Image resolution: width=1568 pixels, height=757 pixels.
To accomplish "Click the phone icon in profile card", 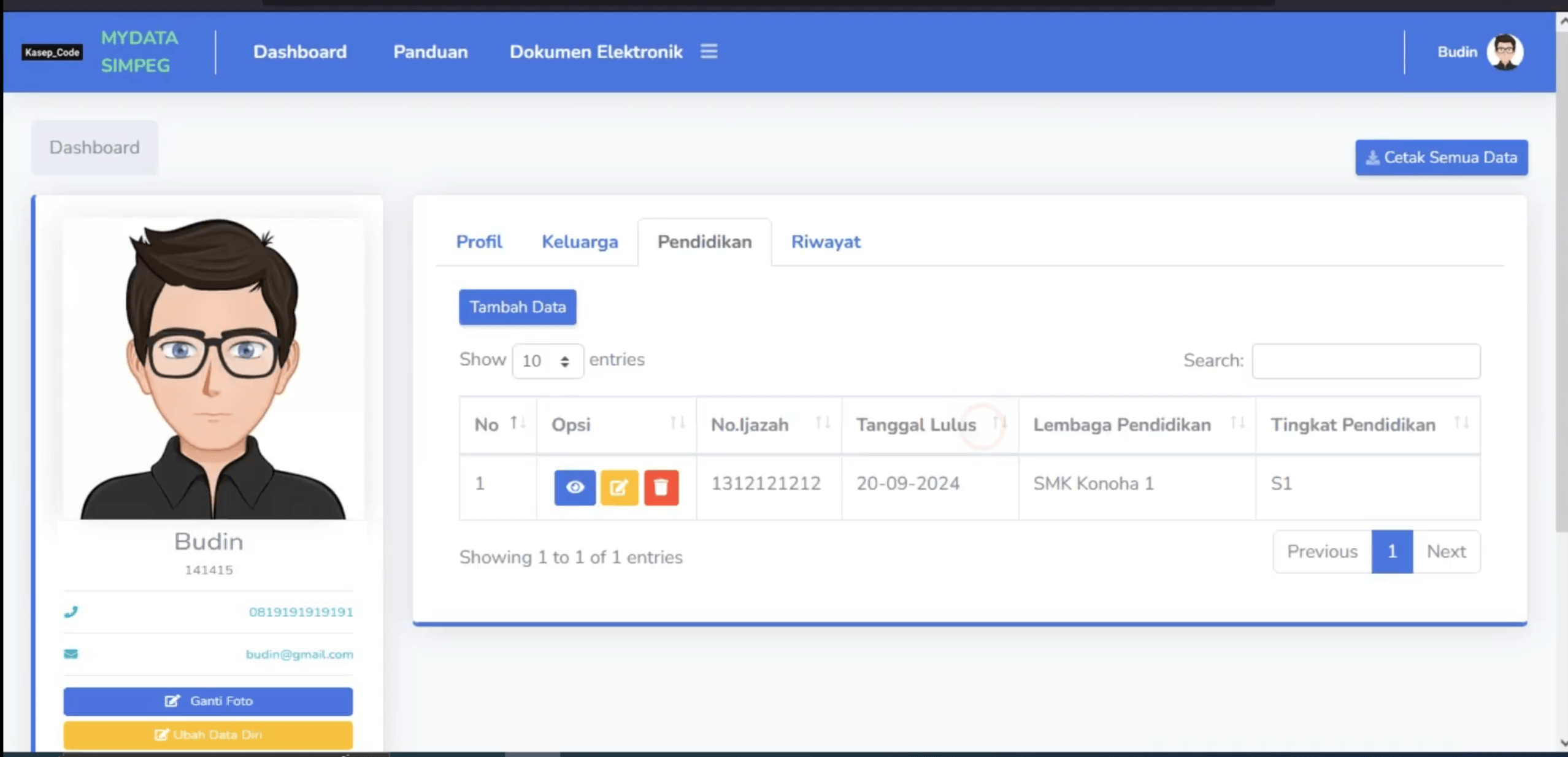I will point(71,612).
